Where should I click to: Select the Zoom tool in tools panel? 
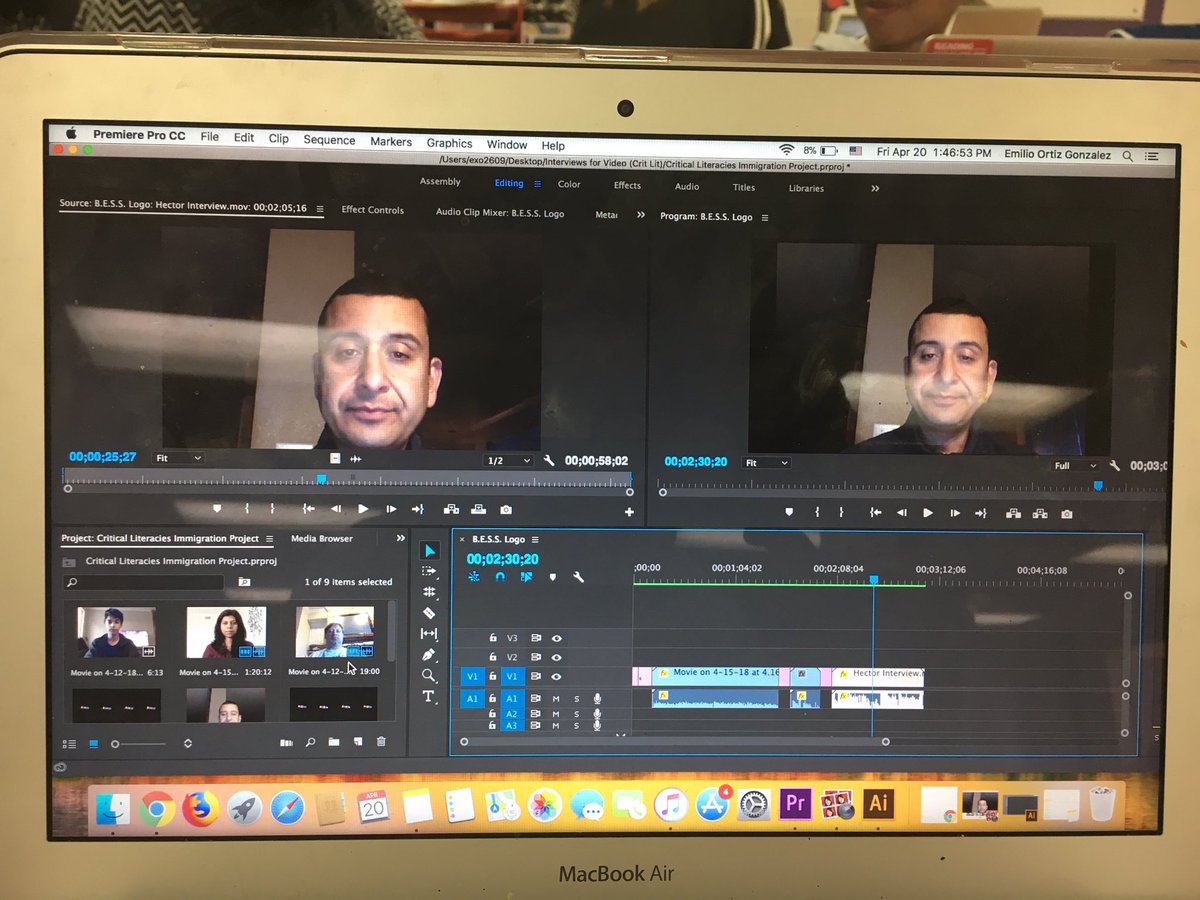(429, 676)
